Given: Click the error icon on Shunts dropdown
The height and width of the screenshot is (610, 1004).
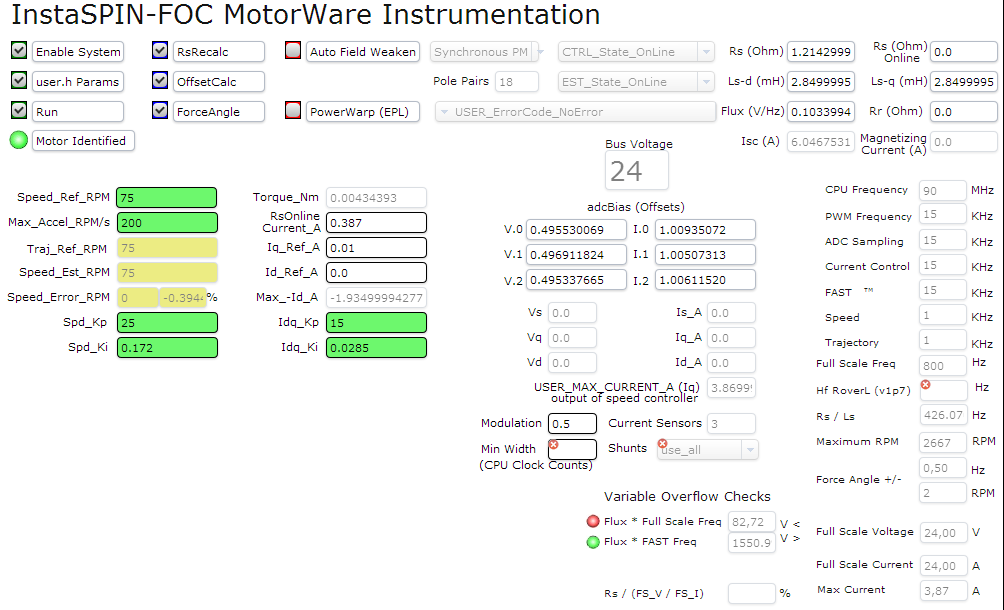Looking at the screenshot, I should [663, 444].
